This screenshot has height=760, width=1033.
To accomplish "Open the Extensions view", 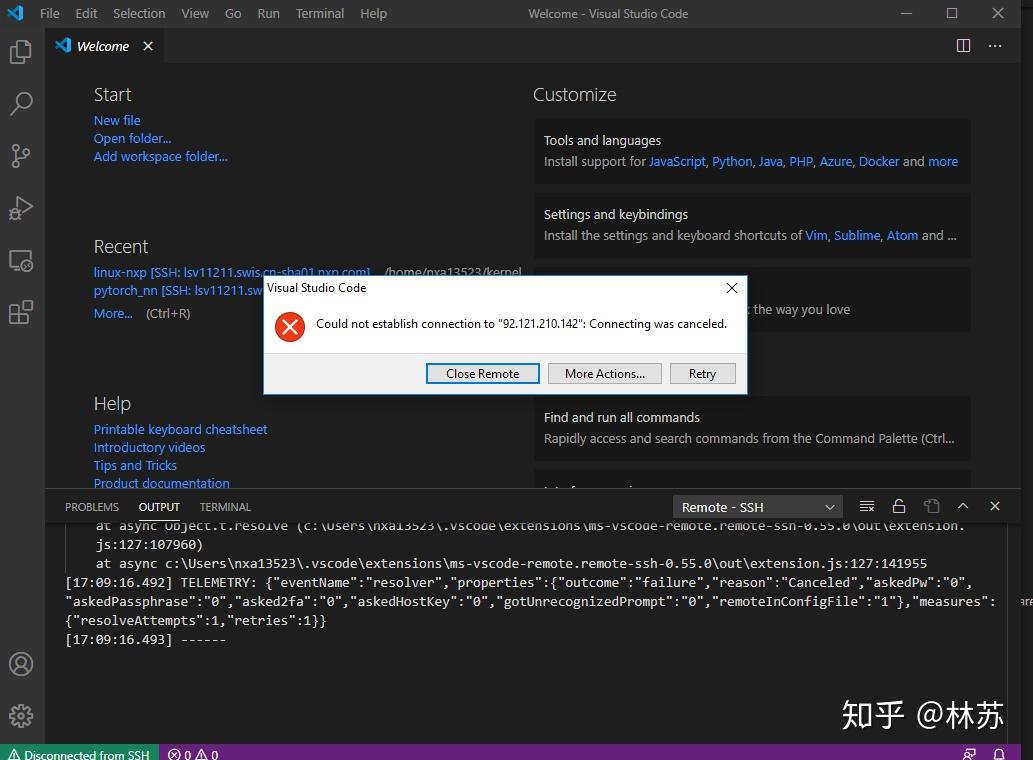I will point(22,312).
